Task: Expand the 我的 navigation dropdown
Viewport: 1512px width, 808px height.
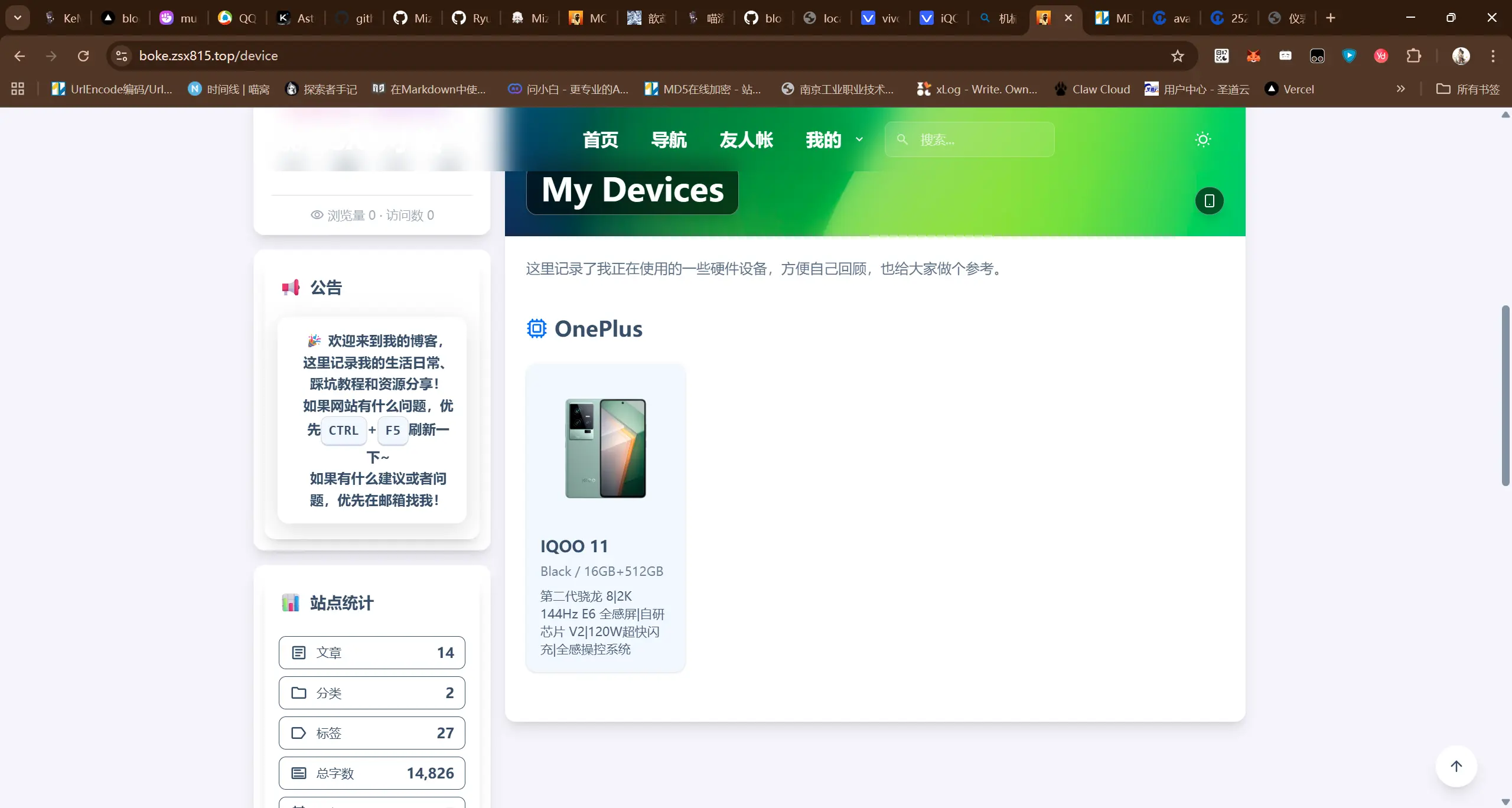Action: 833,139
